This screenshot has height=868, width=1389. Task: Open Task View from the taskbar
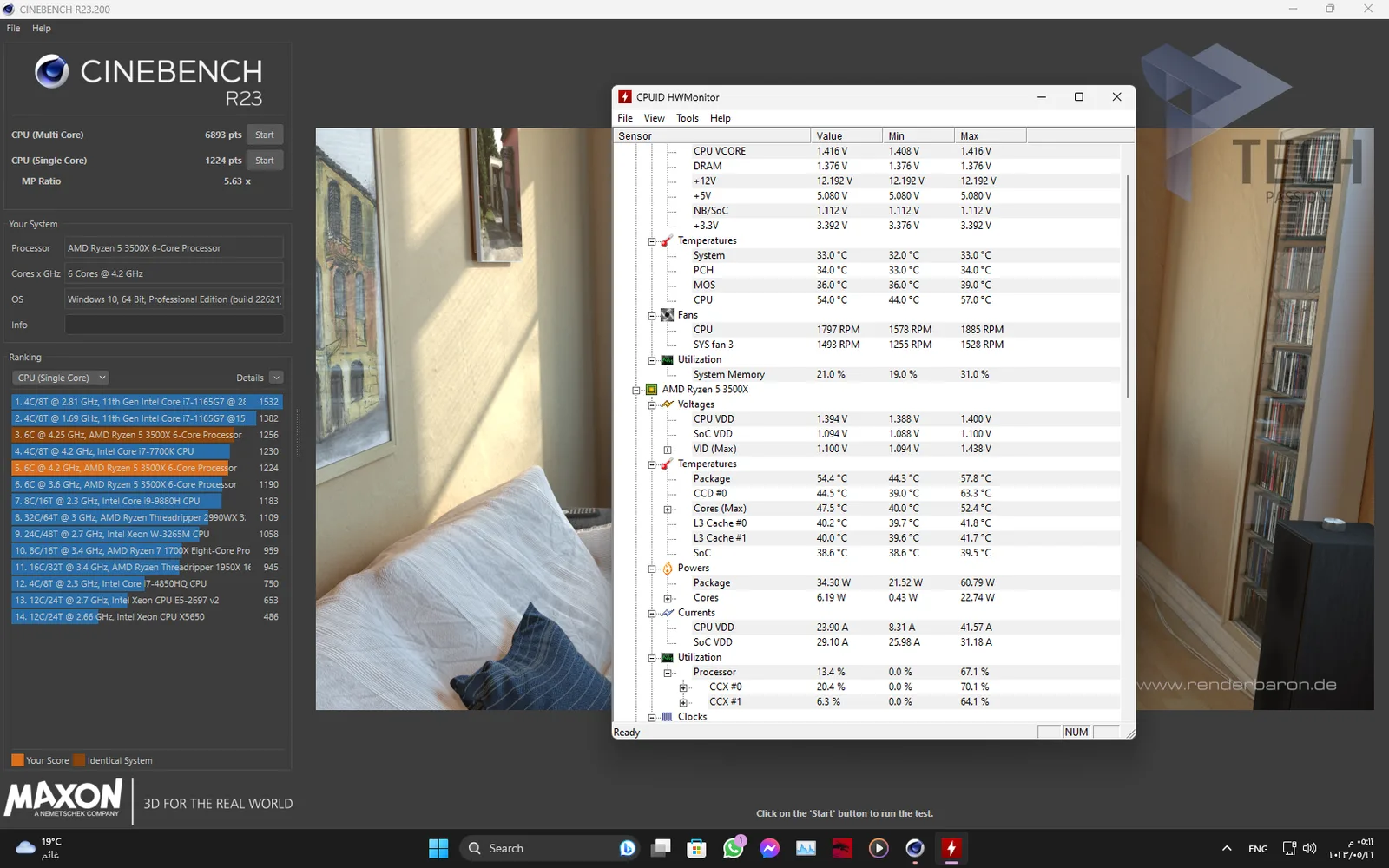[662, 848]
